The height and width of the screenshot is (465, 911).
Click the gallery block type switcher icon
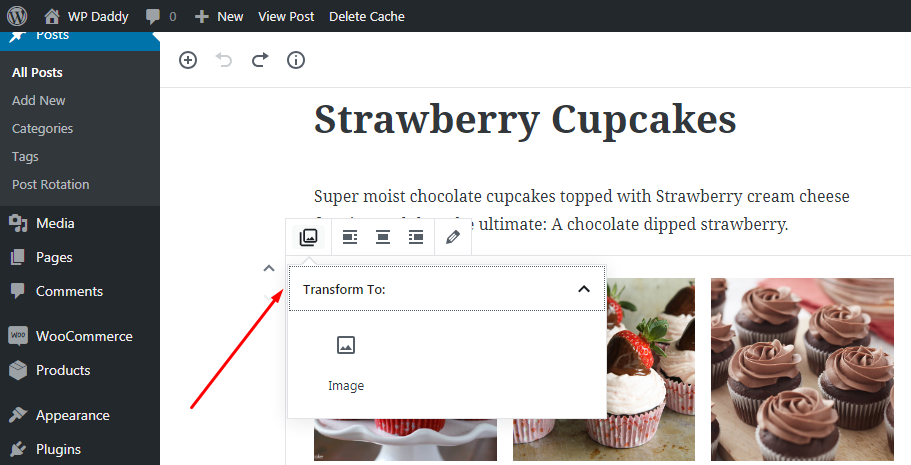308,237
